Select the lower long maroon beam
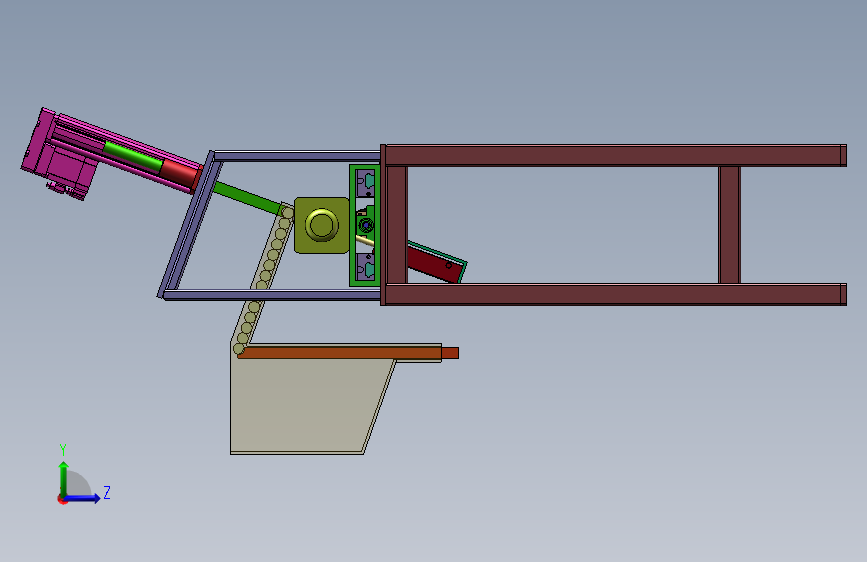867x562 pixels. [x=615, y=294]
